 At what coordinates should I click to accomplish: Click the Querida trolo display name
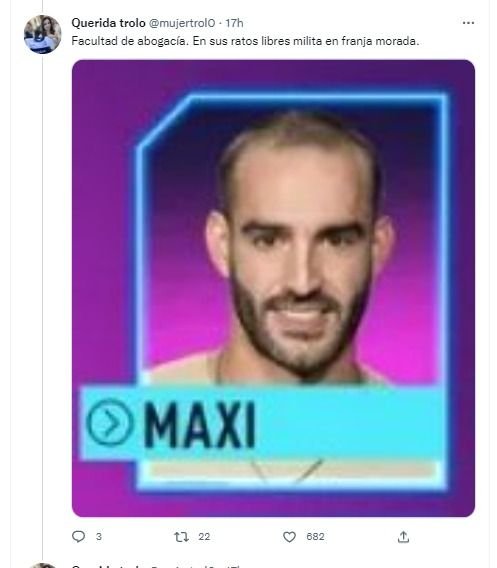coord(108,23)
